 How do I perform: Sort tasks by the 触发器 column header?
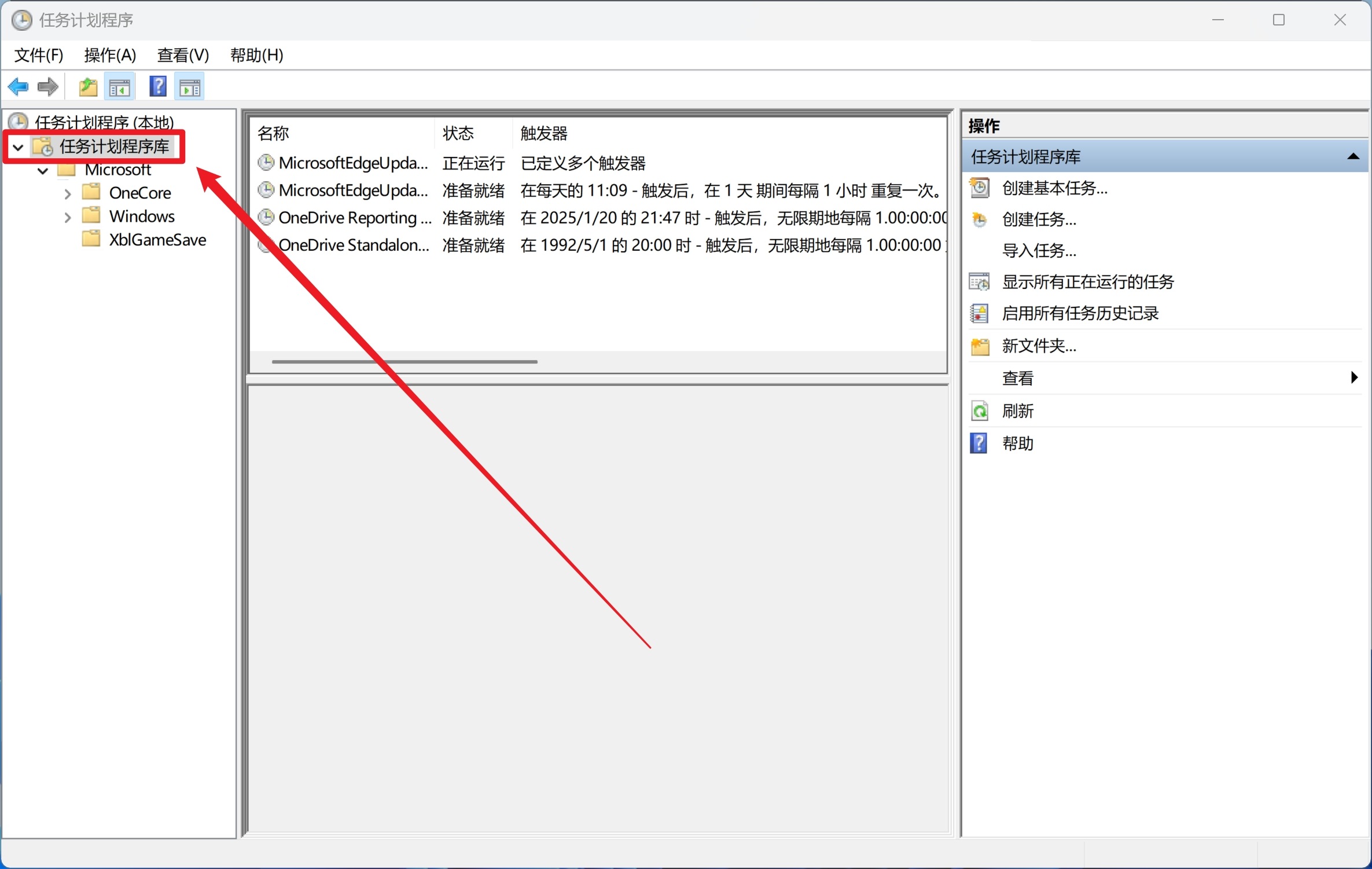[729, 133]
